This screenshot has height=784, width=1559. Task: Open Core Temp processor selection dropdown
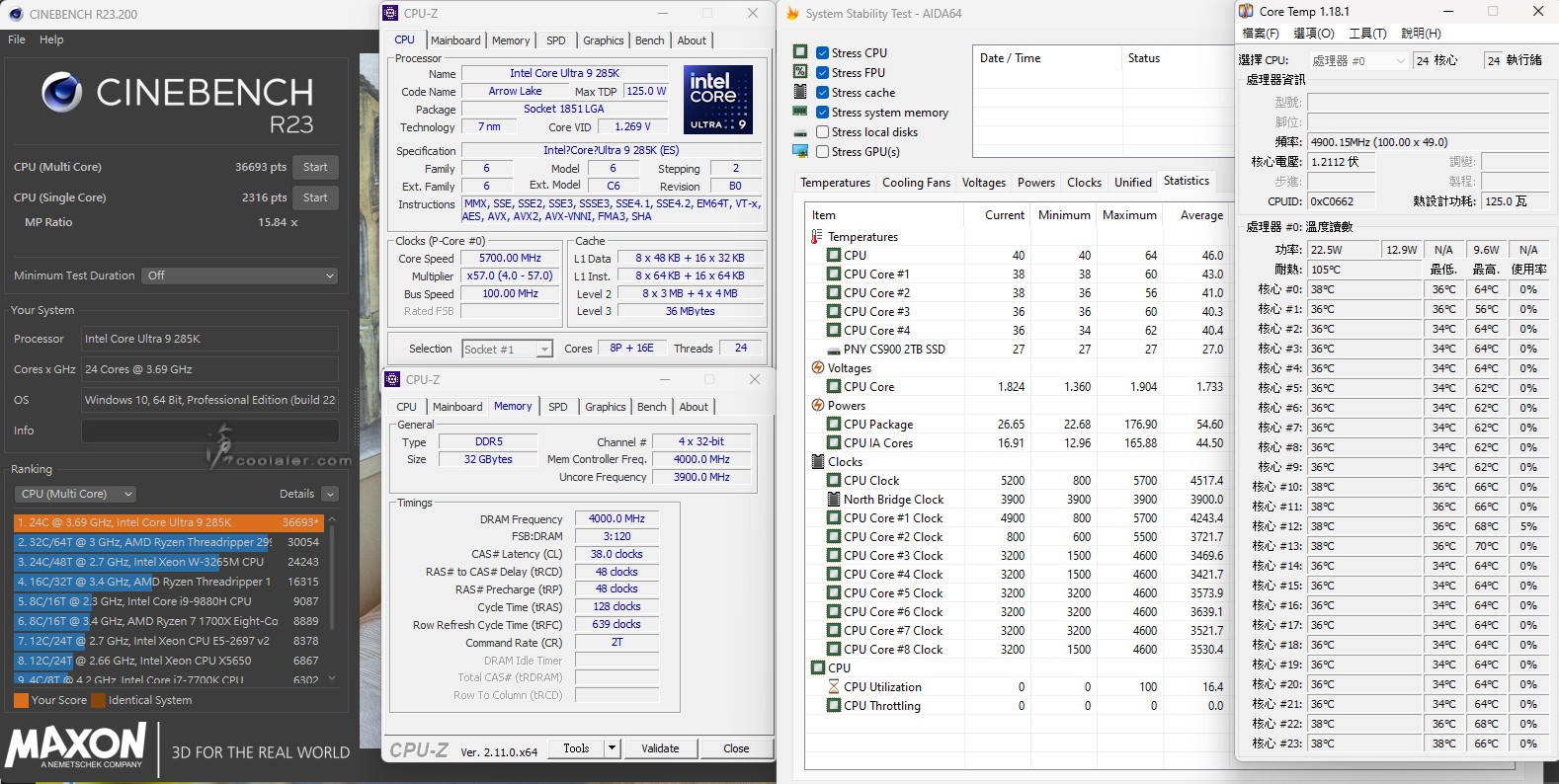[1358, 60]
